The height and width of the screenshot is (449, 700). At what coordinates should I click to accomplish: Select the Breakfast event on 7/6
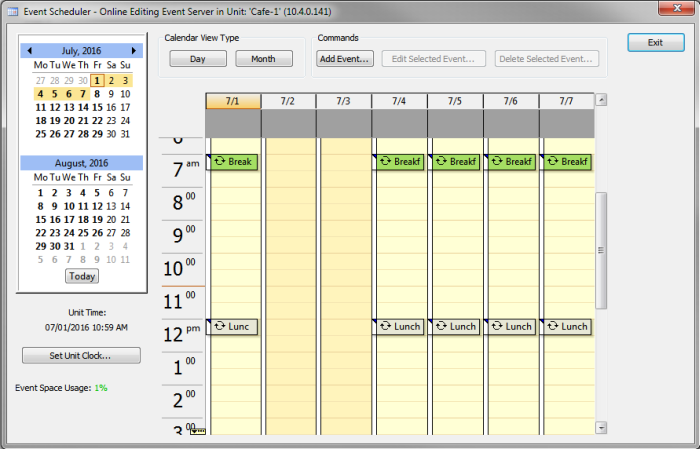(x=510, y=162)
